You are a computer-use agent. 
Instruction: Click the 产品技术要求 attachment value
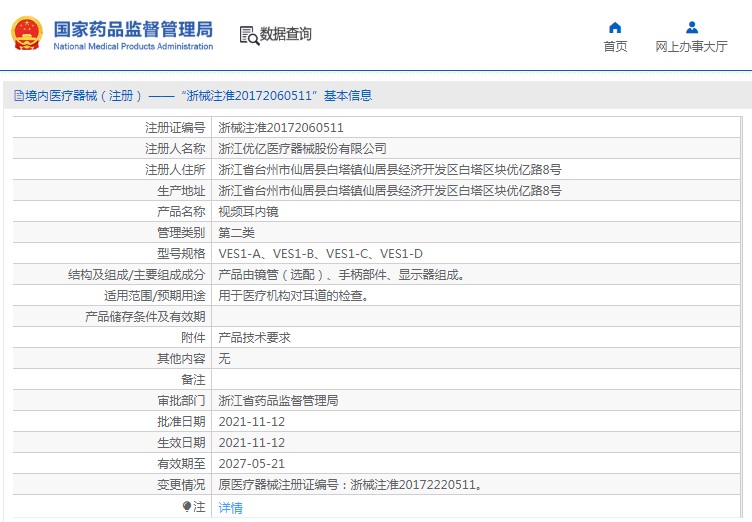[x=254, y=338]
